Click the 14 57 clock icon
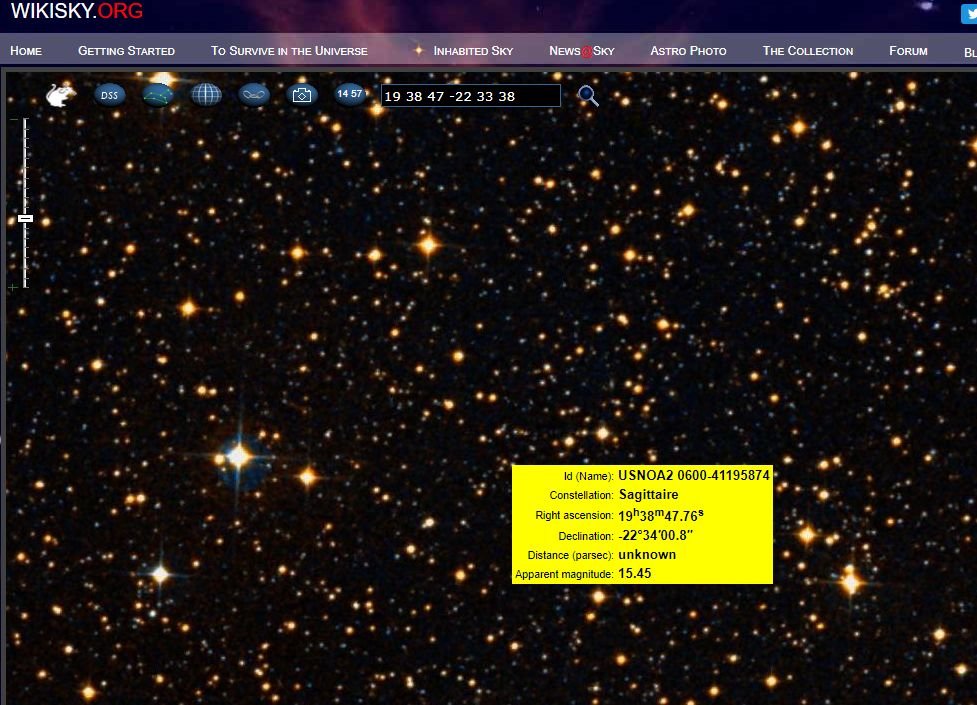The width and height of the screenshot is (977, 705). coord(350,93)
